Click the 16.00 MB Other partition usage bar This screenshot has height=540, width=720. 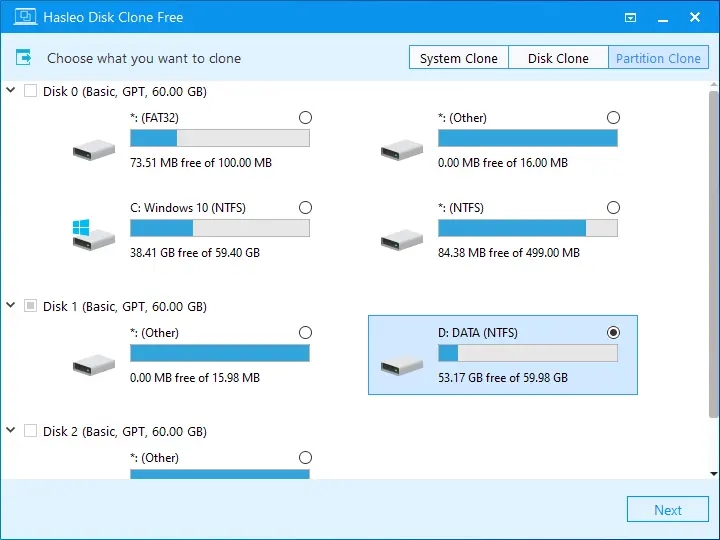[528, 138]
